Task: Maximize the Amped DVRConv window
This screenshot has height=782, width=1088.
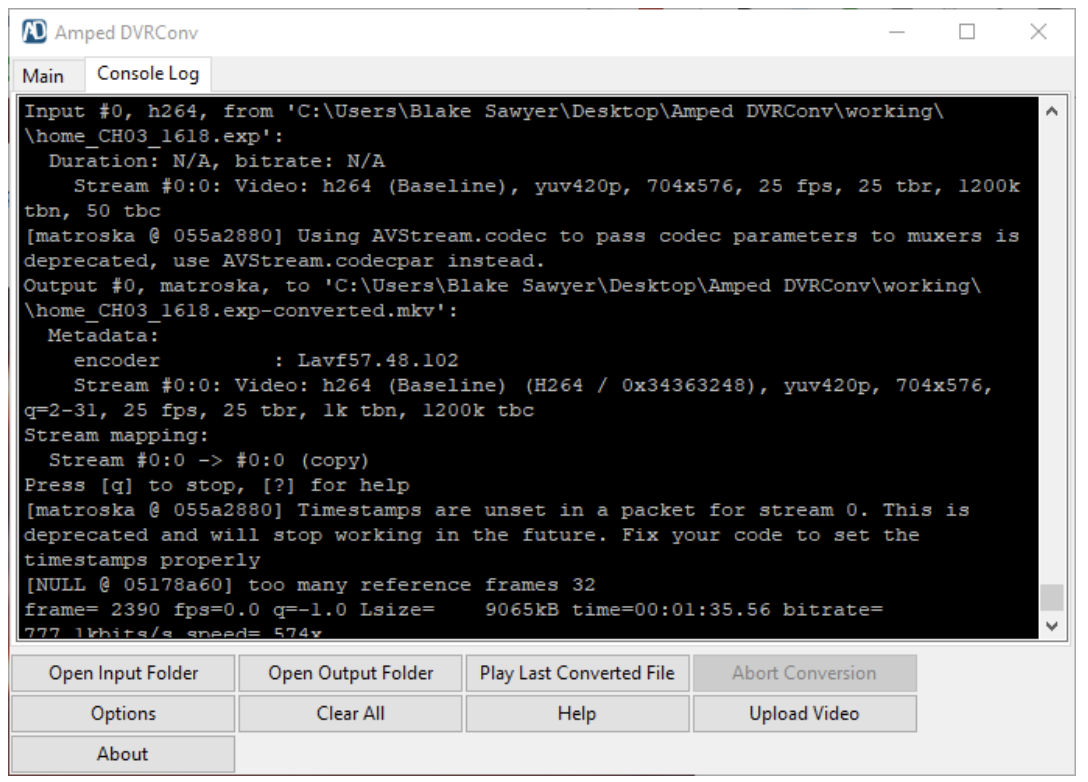Action: point(967,32)
